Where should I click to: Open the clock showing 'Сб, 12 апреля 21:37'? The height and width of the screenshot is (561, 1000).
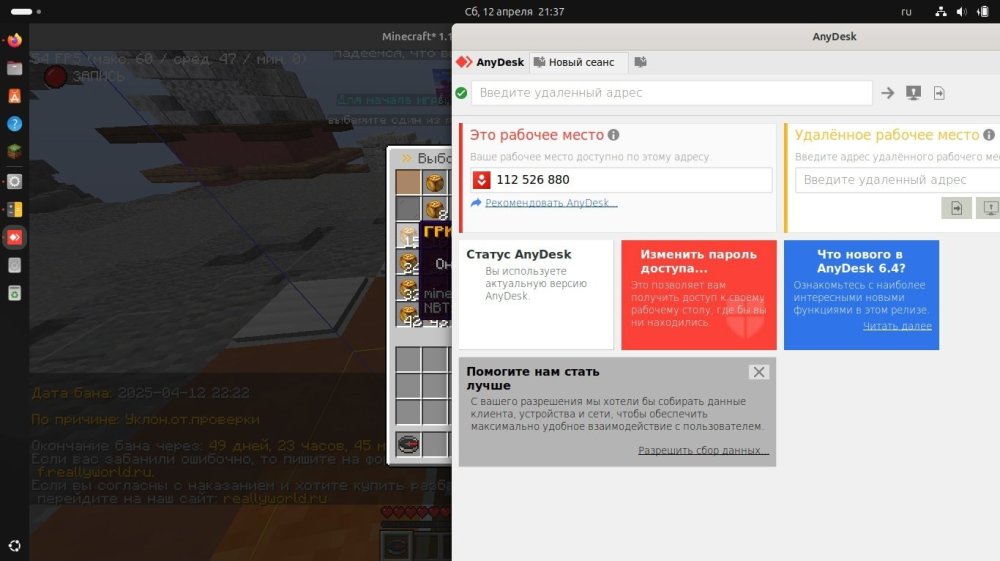514,11
